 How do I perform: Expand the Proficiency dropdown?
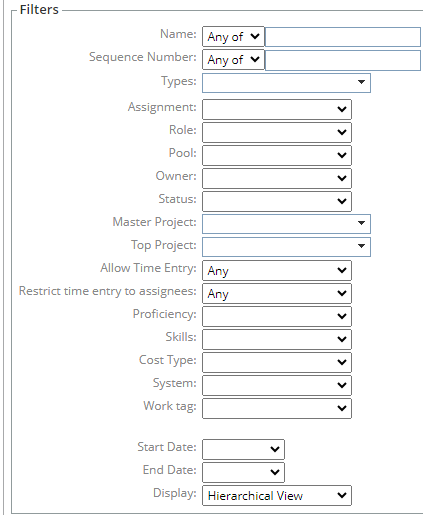[277, 316]
